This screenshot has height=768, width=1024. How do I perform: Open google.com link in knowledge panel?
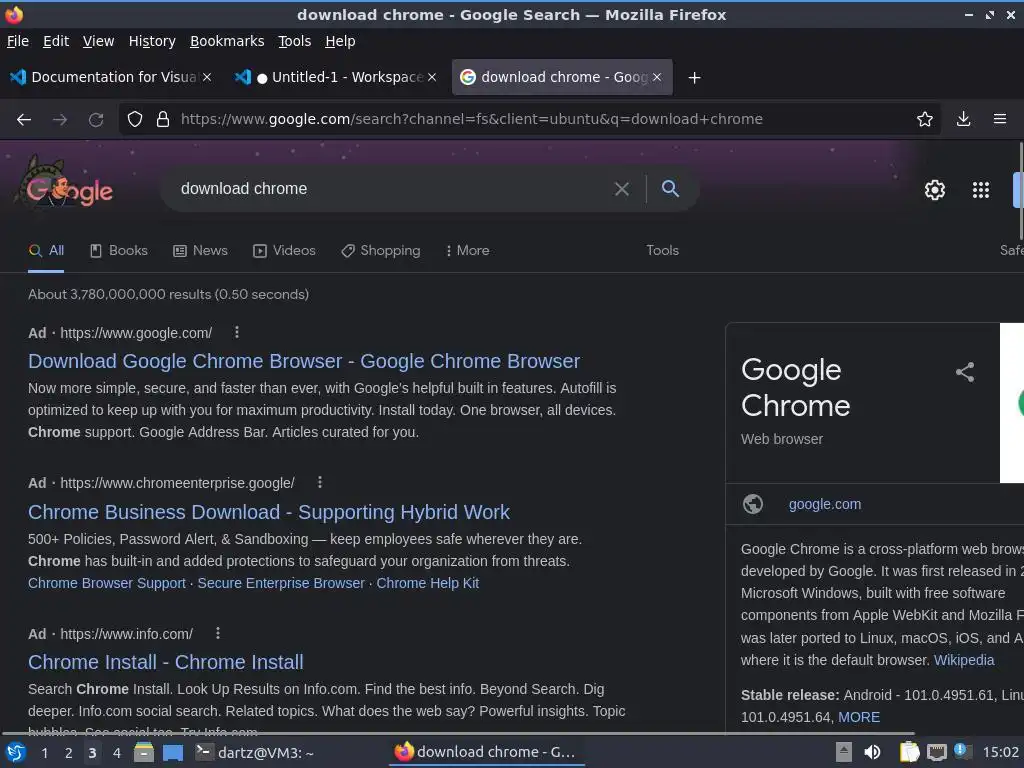[x=825, y=504]
